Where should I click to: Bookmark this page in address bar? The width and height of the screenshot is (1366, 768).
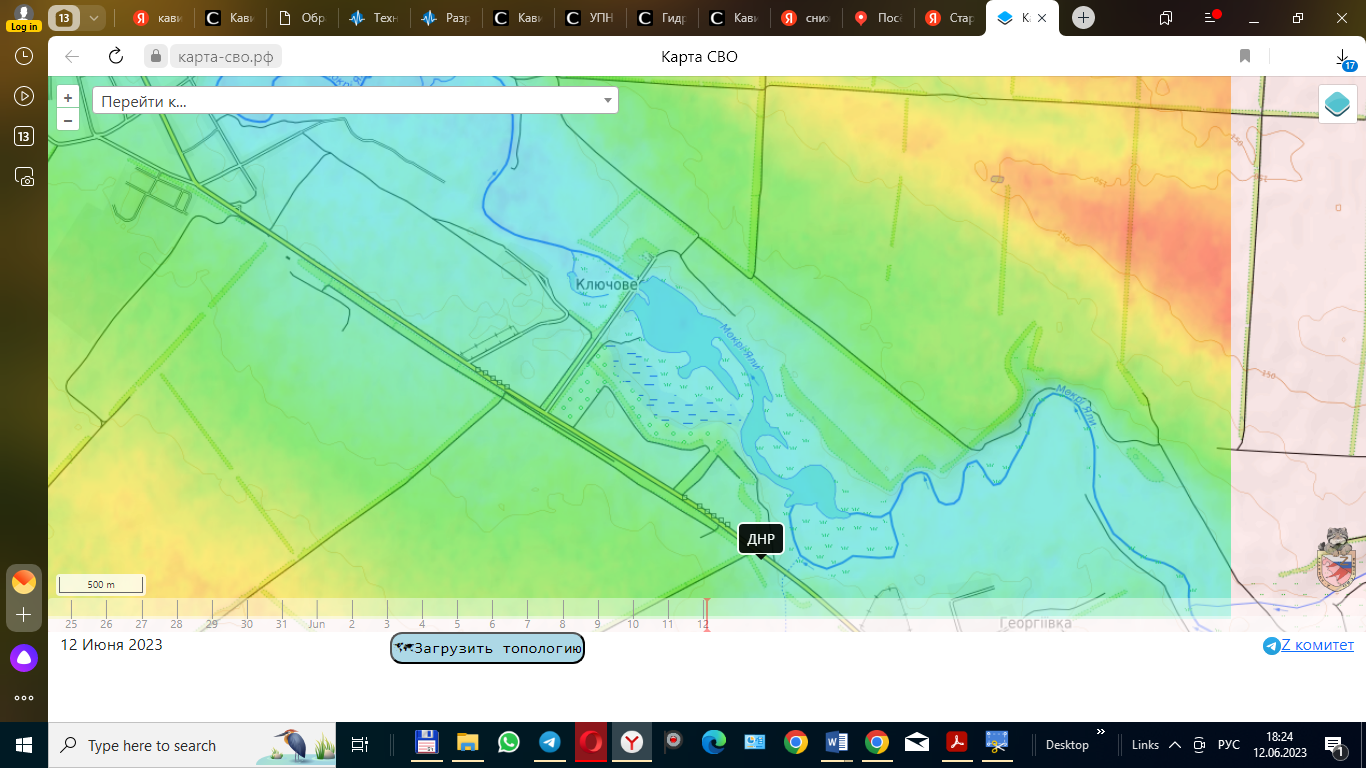(x=1245, y=56)
